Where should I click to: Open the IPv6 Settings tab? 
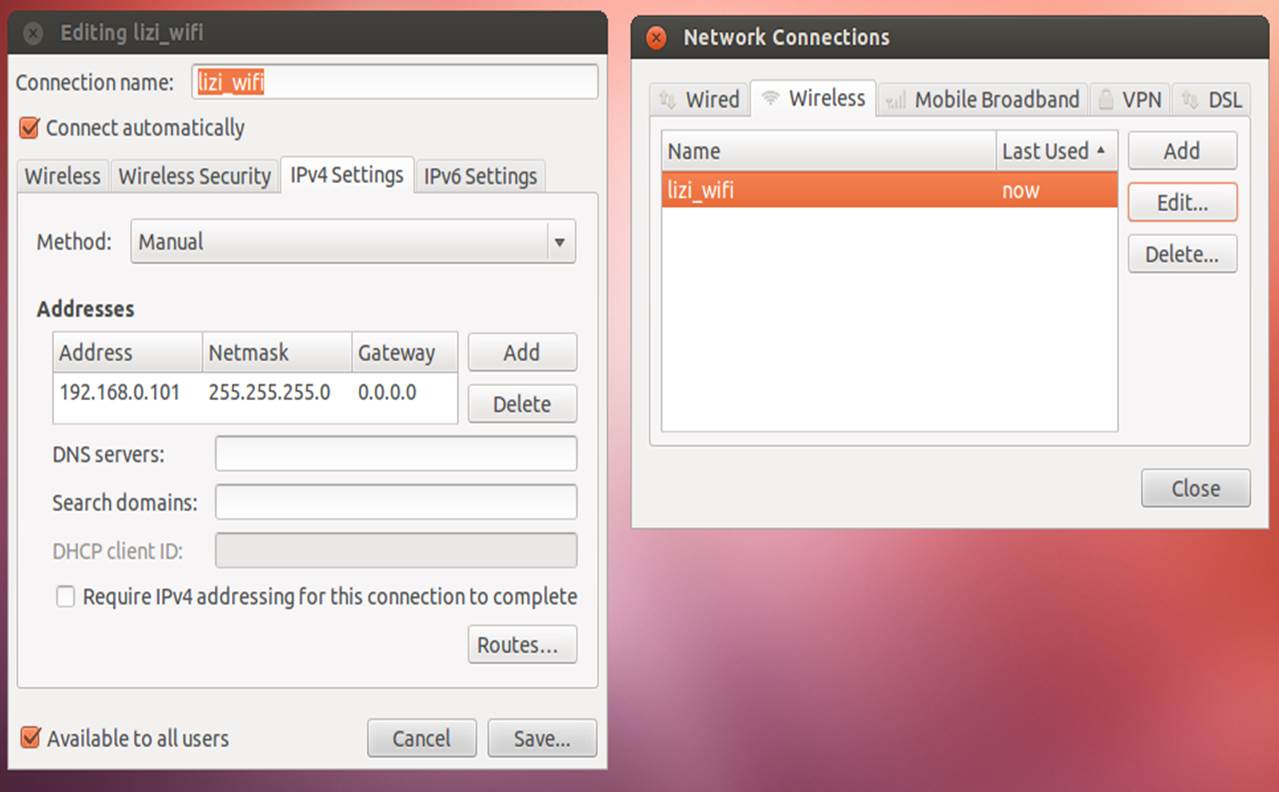[x=480, y=177]
